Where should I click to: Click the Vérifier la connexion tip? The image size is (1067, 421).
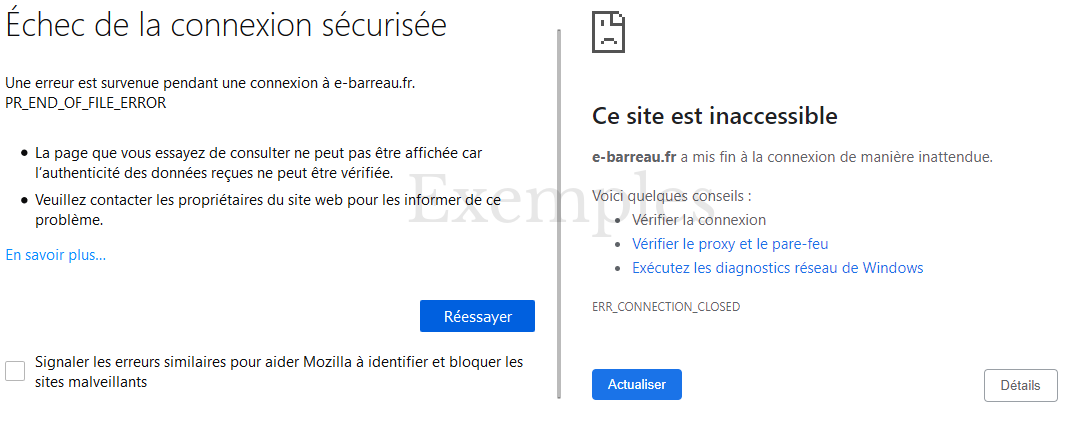click(699, 220)
